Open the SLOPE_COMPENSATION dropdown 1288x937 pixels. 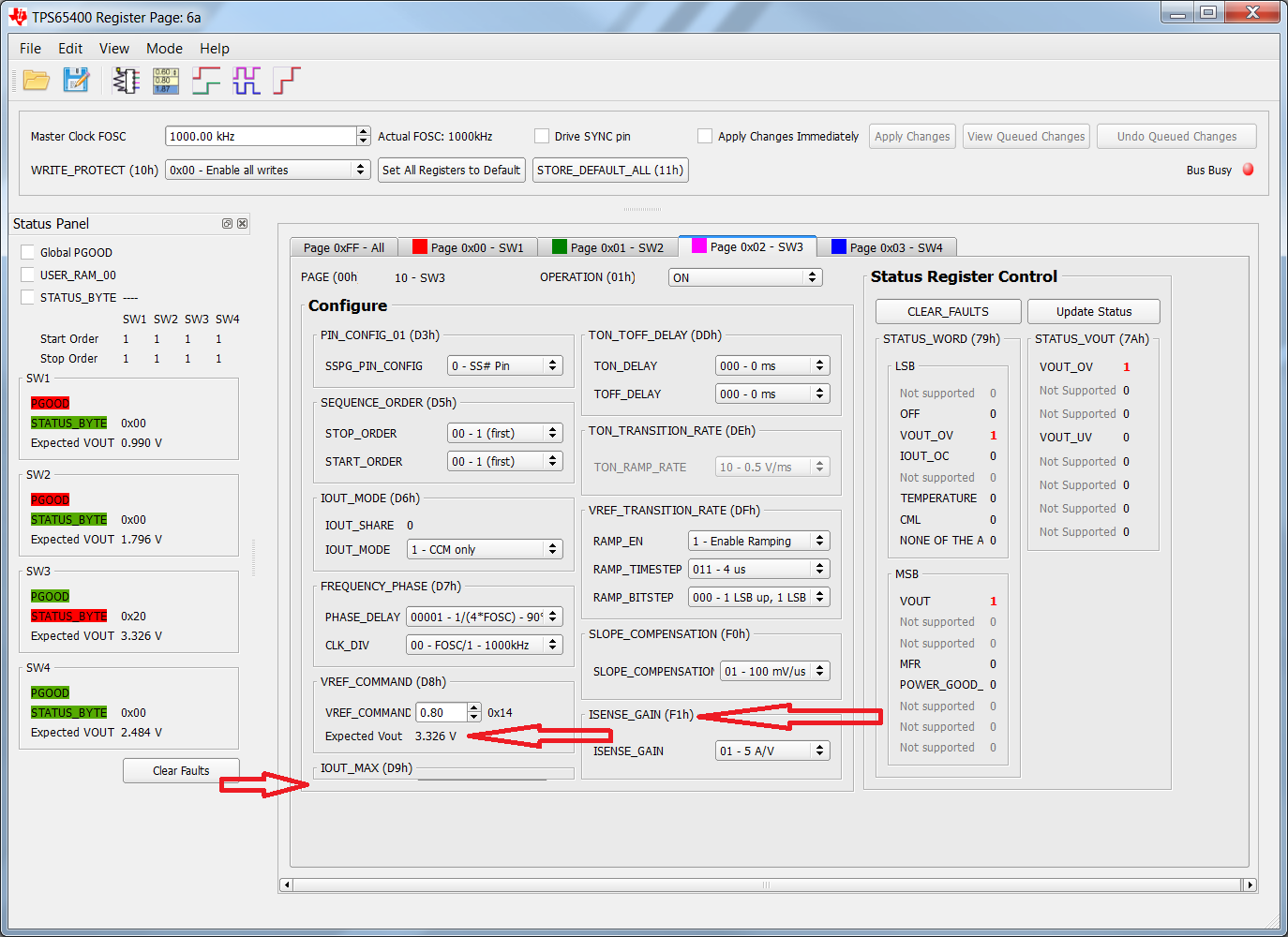(x=775, y=671)
